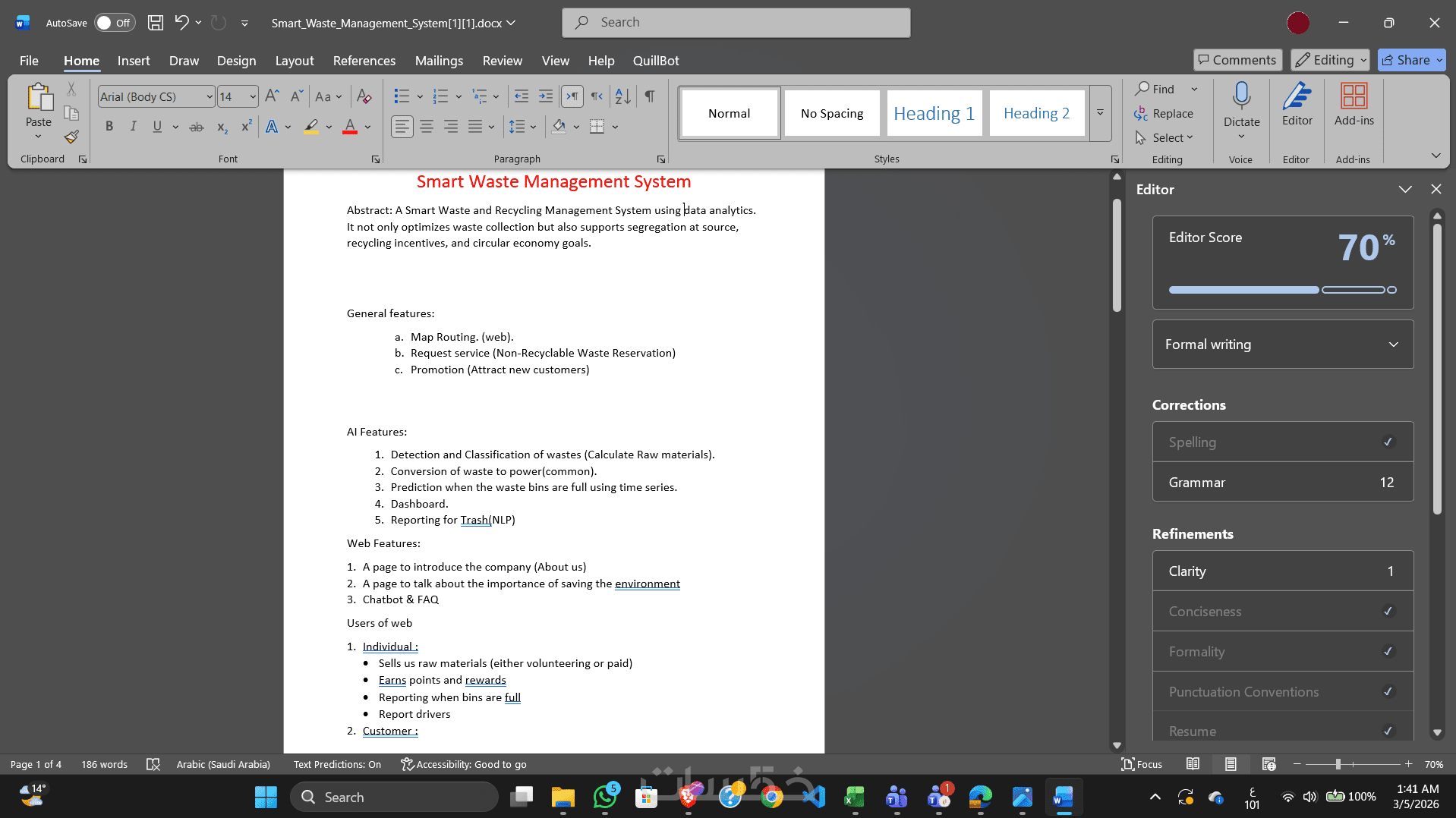Screen dimensions: 1456x818
Task: Click the Cut scissors icon
Action: (71, 90)
